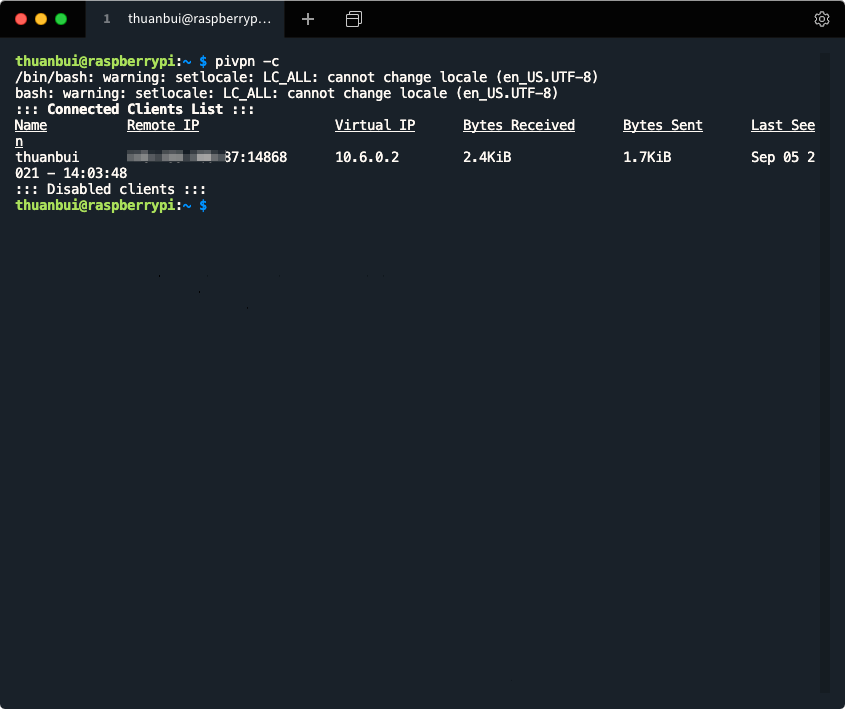Click the 'Connected Clients List' heading line
This screenshot has height=709, width=845.
(135, 109)
